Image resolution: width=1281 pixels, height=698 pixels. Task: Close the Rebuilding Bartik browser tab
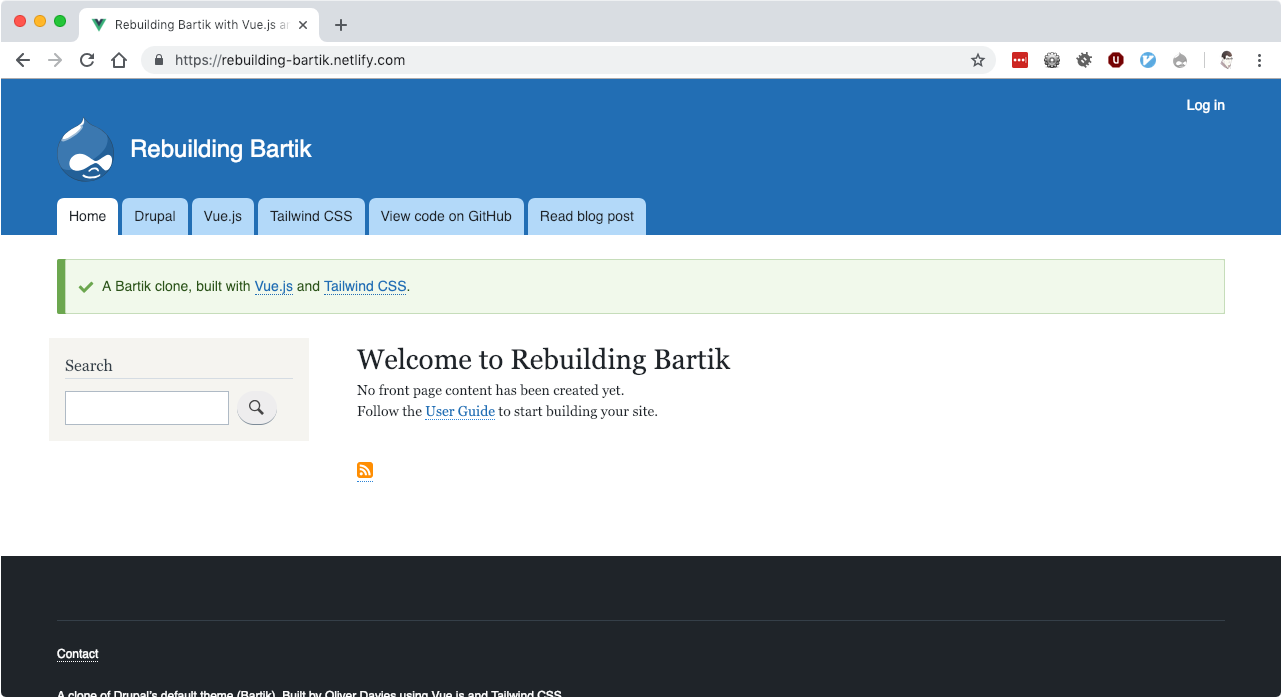tap(303, 25)
